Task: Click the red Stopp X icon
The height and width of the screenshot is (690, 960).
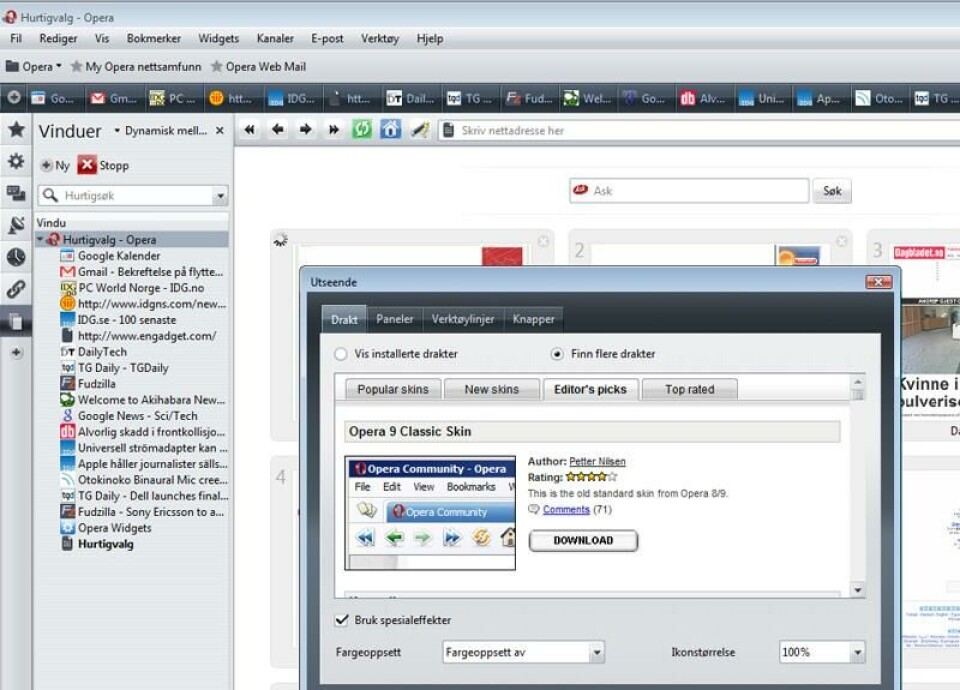Action: click(87, 165)
